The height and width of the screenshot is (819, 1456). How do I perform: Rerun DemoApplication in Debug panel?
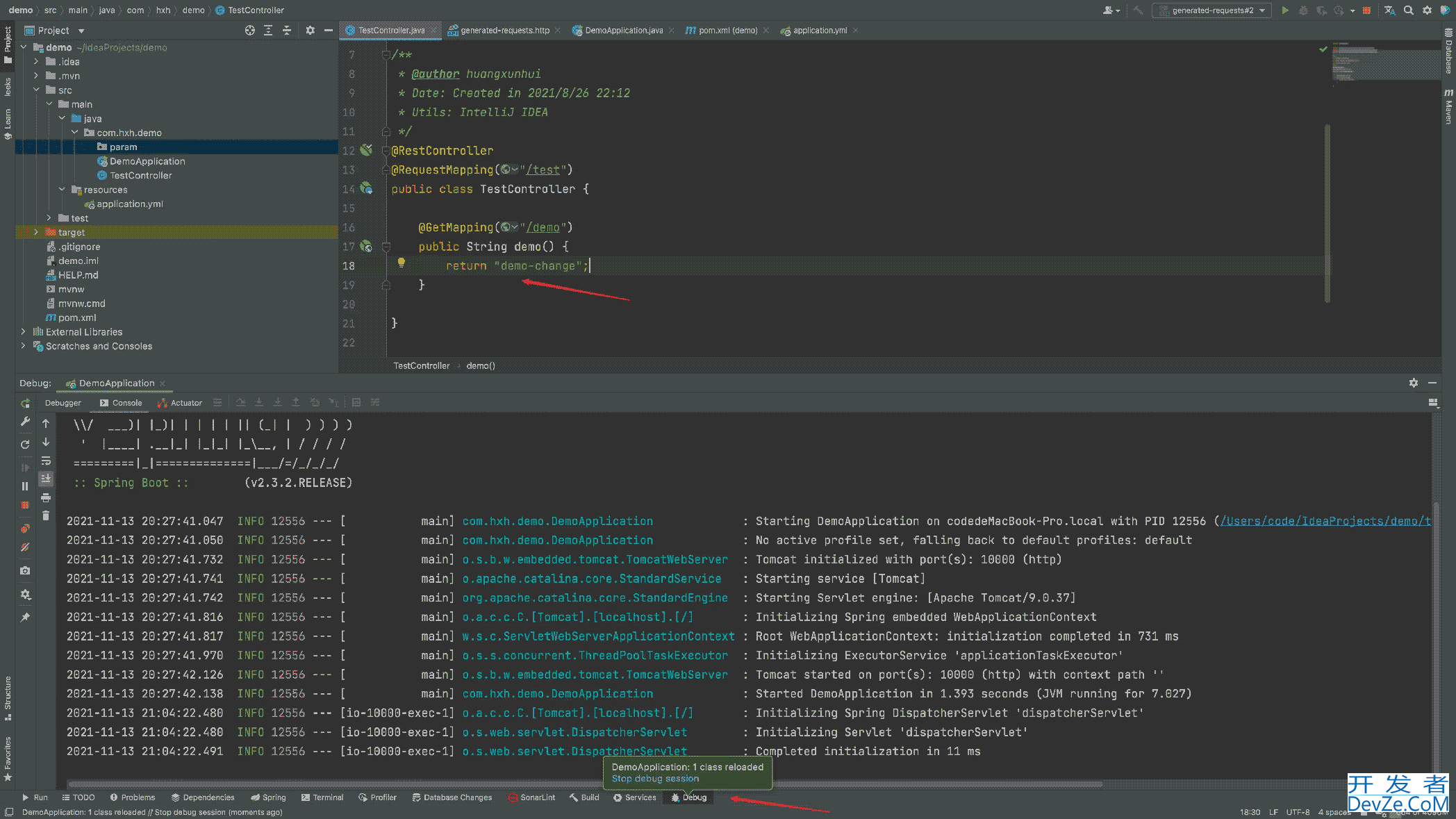point(25,403)
